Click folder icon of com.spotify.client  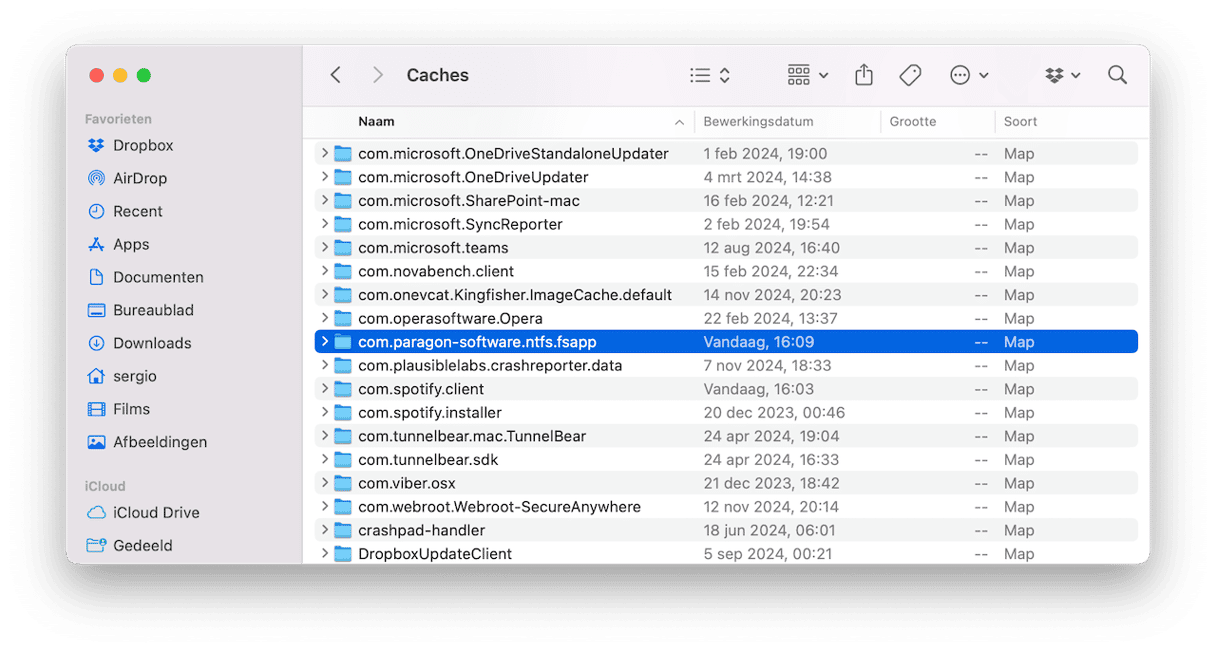pos(343,389)
